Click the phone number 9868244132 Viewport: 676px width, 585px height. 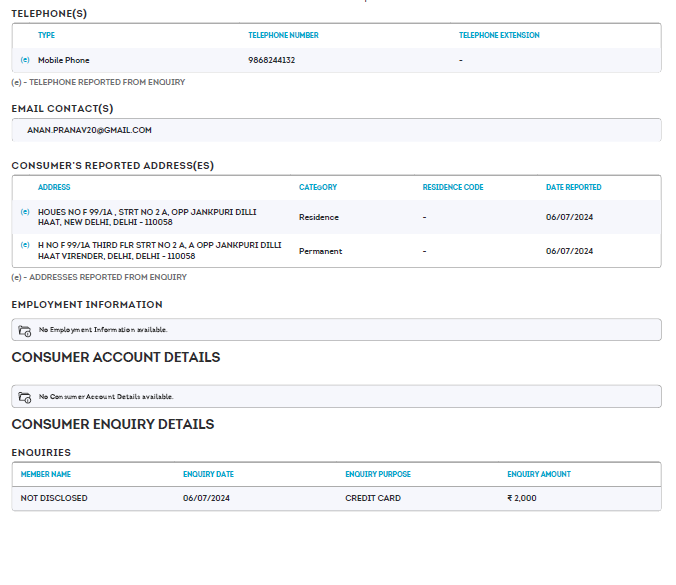click(271, 60)
